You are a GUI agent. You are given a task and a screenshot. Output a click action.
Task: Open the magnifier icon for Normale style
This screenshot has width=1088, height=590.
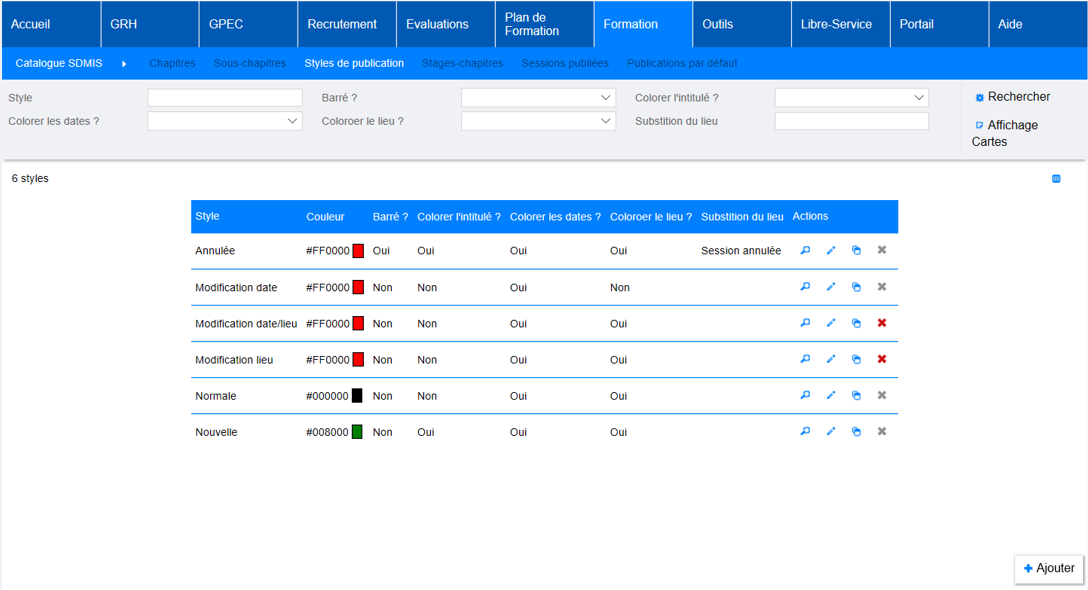coord(805,395)
